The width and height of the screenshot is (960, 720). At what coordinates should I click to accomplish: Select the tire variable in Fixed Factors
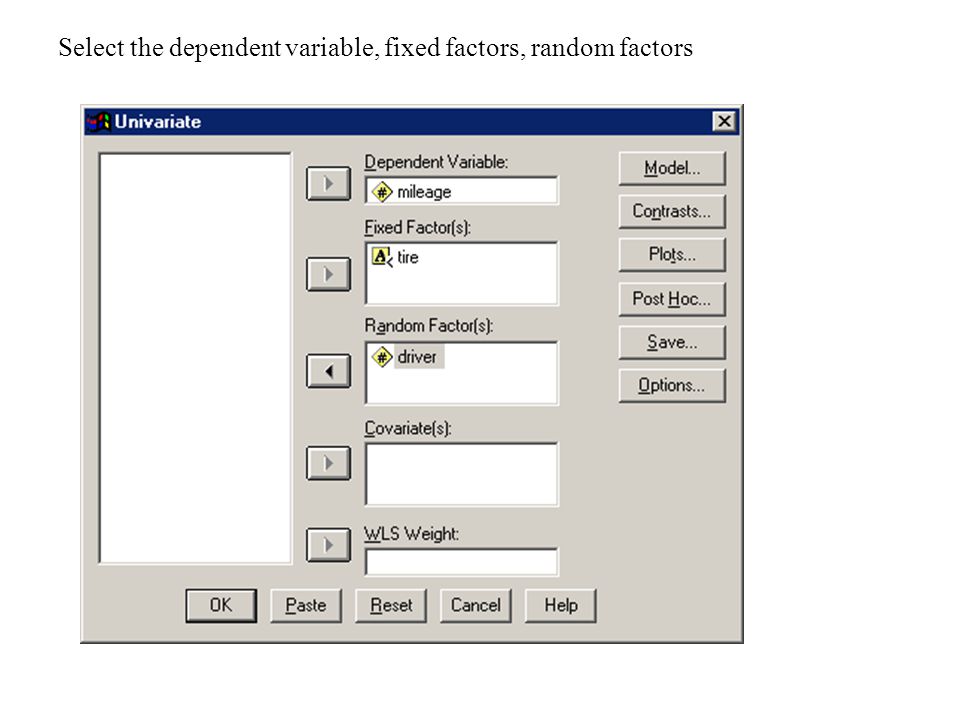408,257
